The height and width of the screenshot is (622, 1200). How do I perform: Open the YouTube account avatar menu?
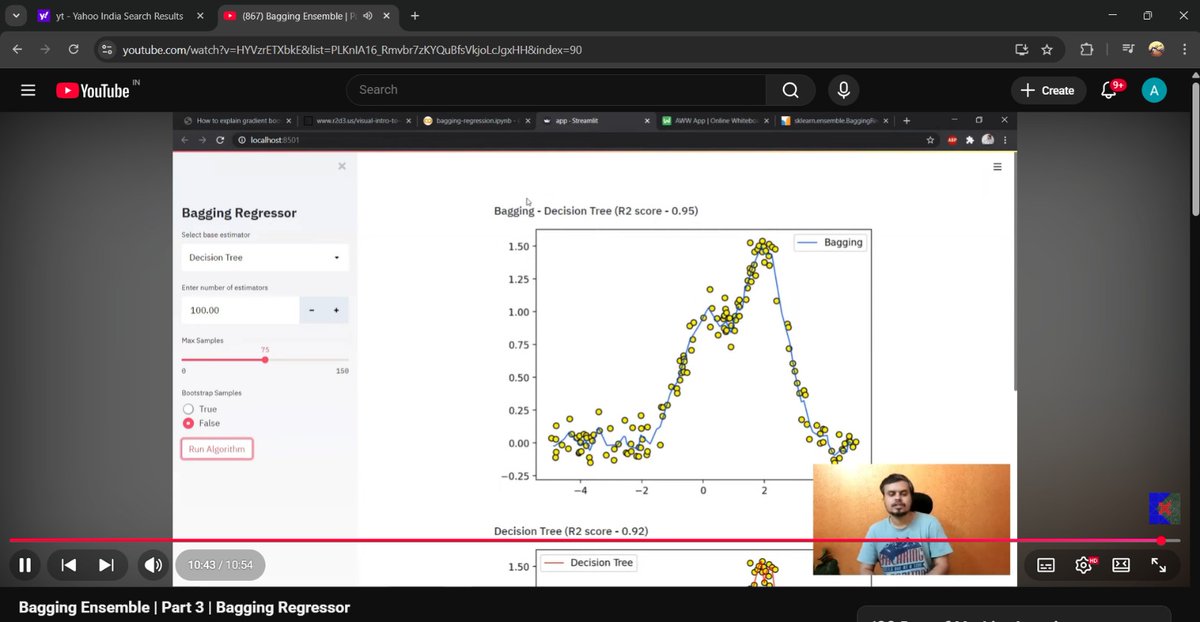pos(1154,90)
